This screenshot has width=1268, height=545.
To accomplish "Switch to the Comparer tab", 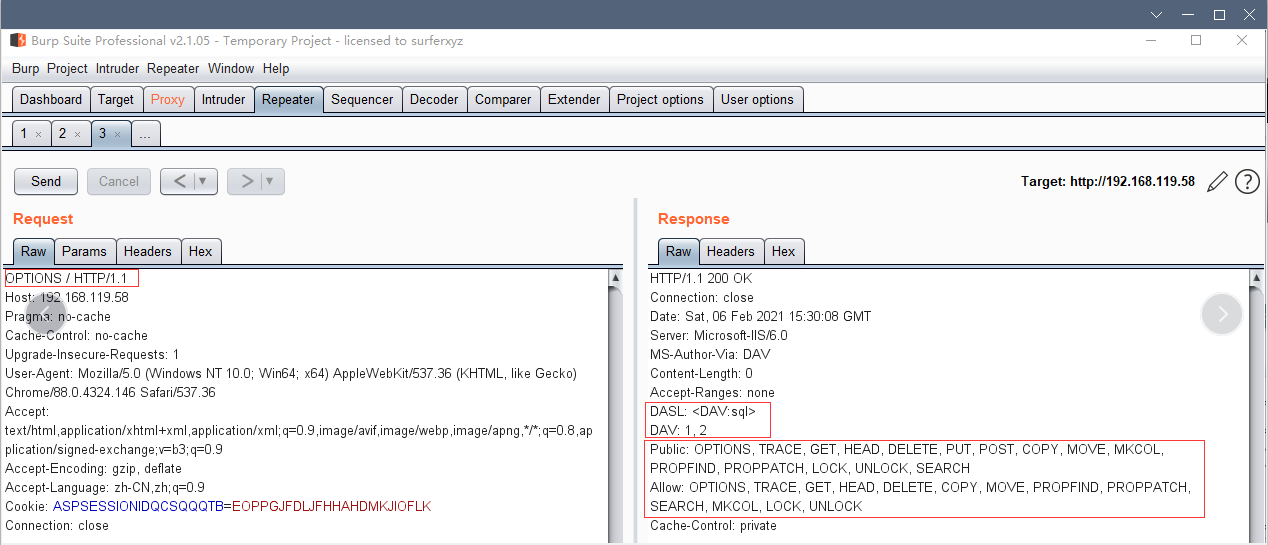I will 503,99.
